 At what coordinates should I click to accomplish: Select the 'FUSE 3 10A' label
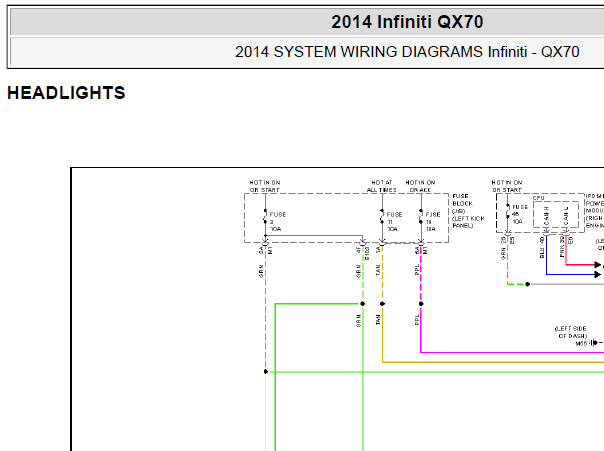pos(277,221)
